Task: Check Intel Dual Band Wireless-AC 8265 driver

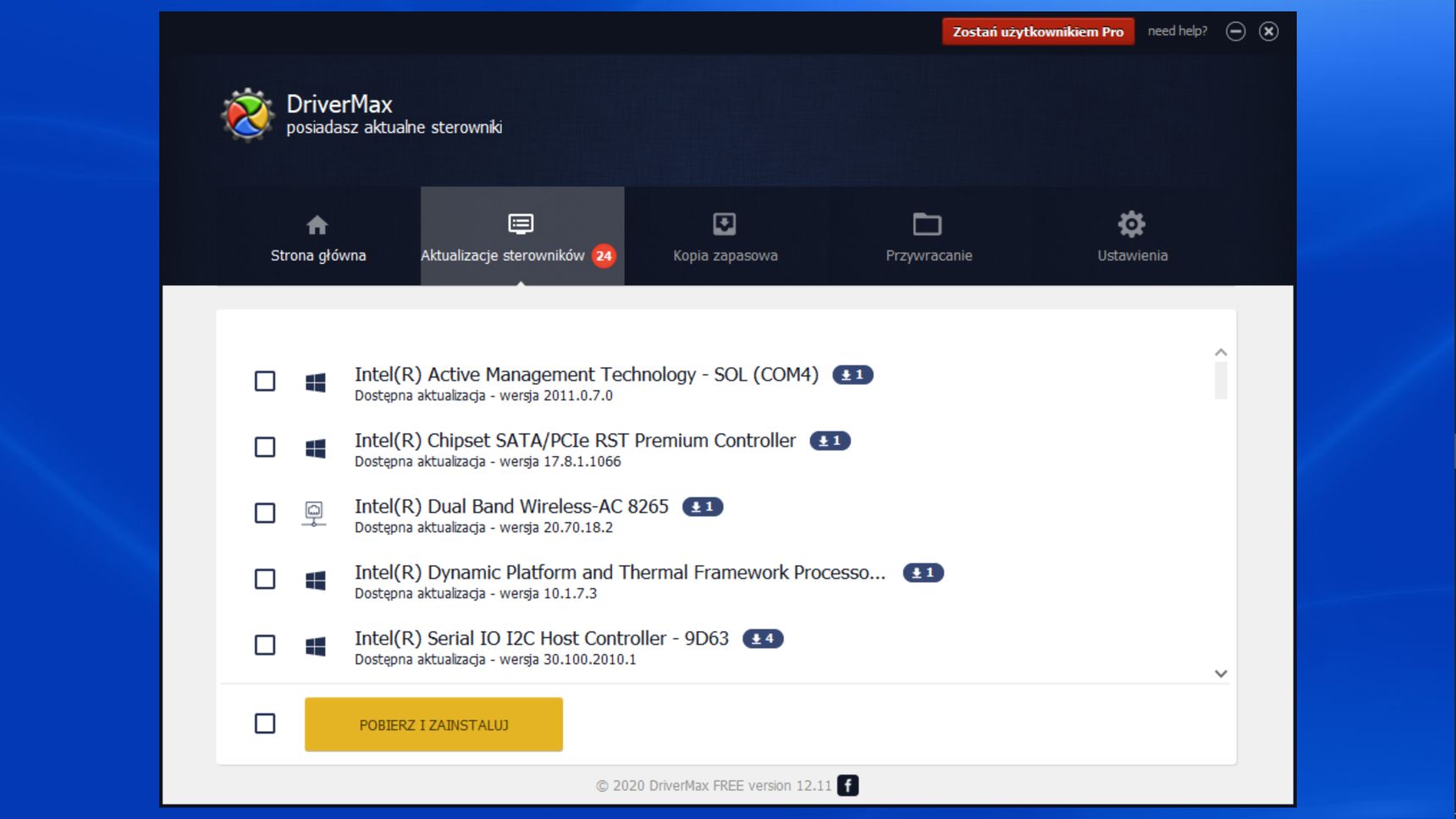Action: pos(265,513)
